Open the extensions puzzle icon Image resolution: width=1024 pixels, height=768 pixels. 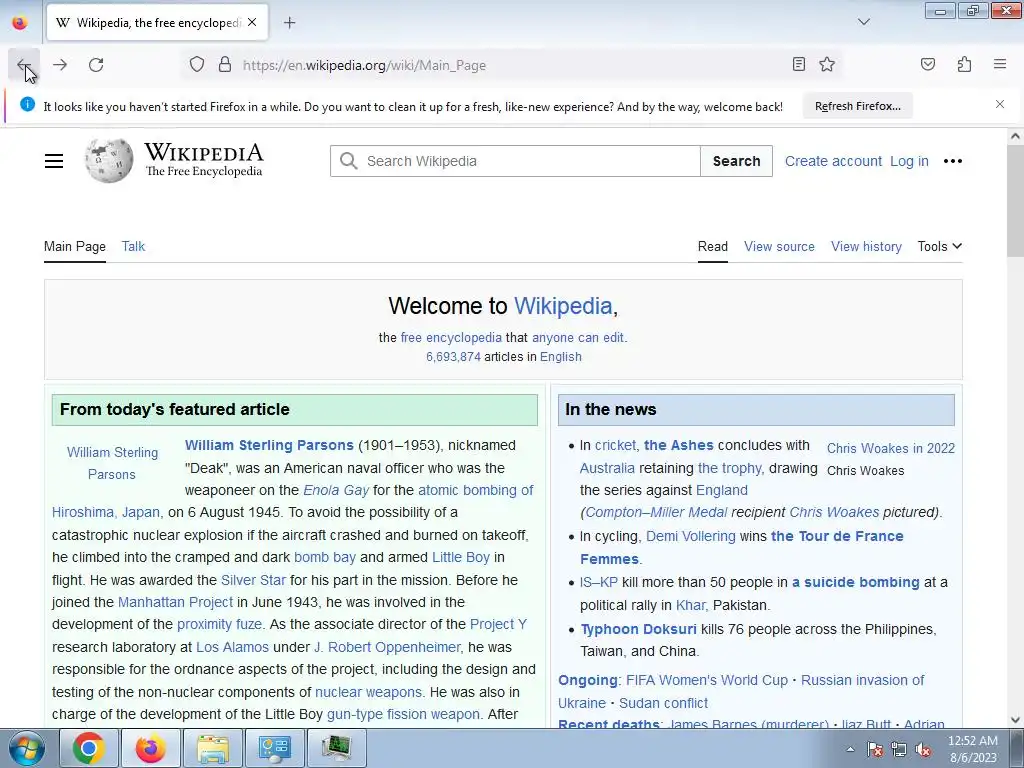[964, 64]
